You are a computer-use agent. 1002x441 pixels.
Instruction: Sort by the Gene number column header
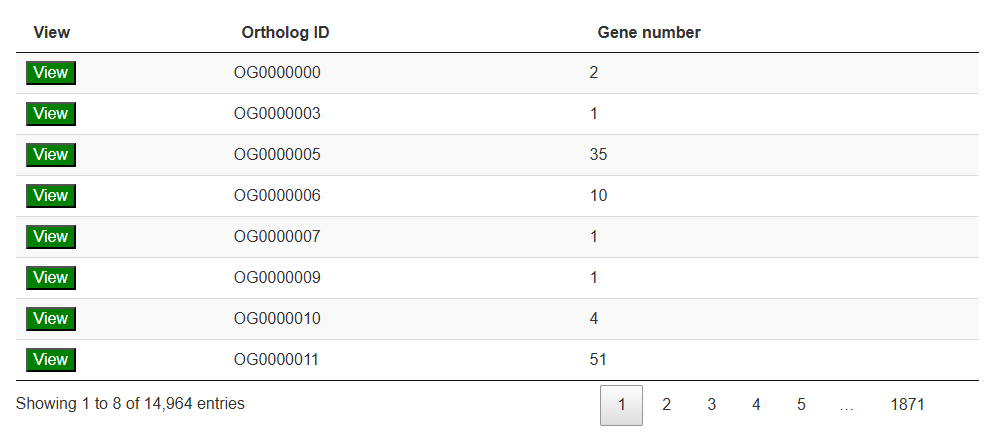pyautogui.click(x=649, y=32)
